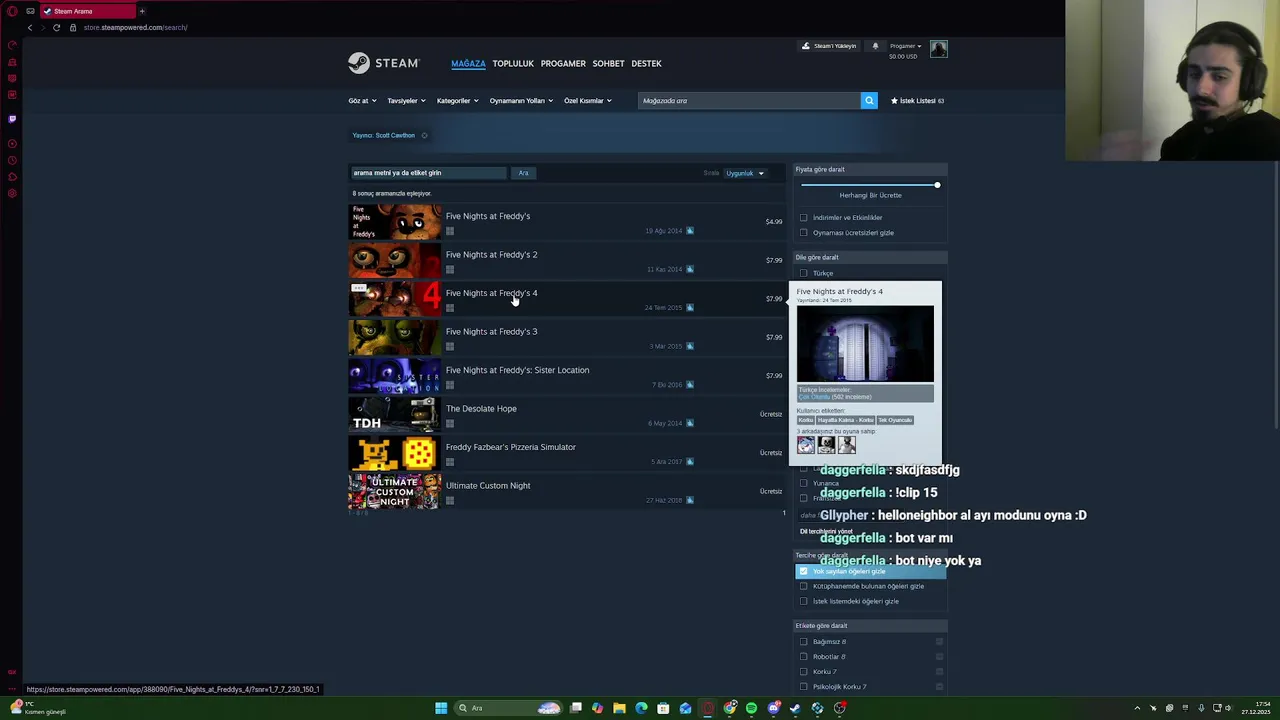
Task: Check İstek listemdeki öğeleri gizle
Action: (803, 601)
